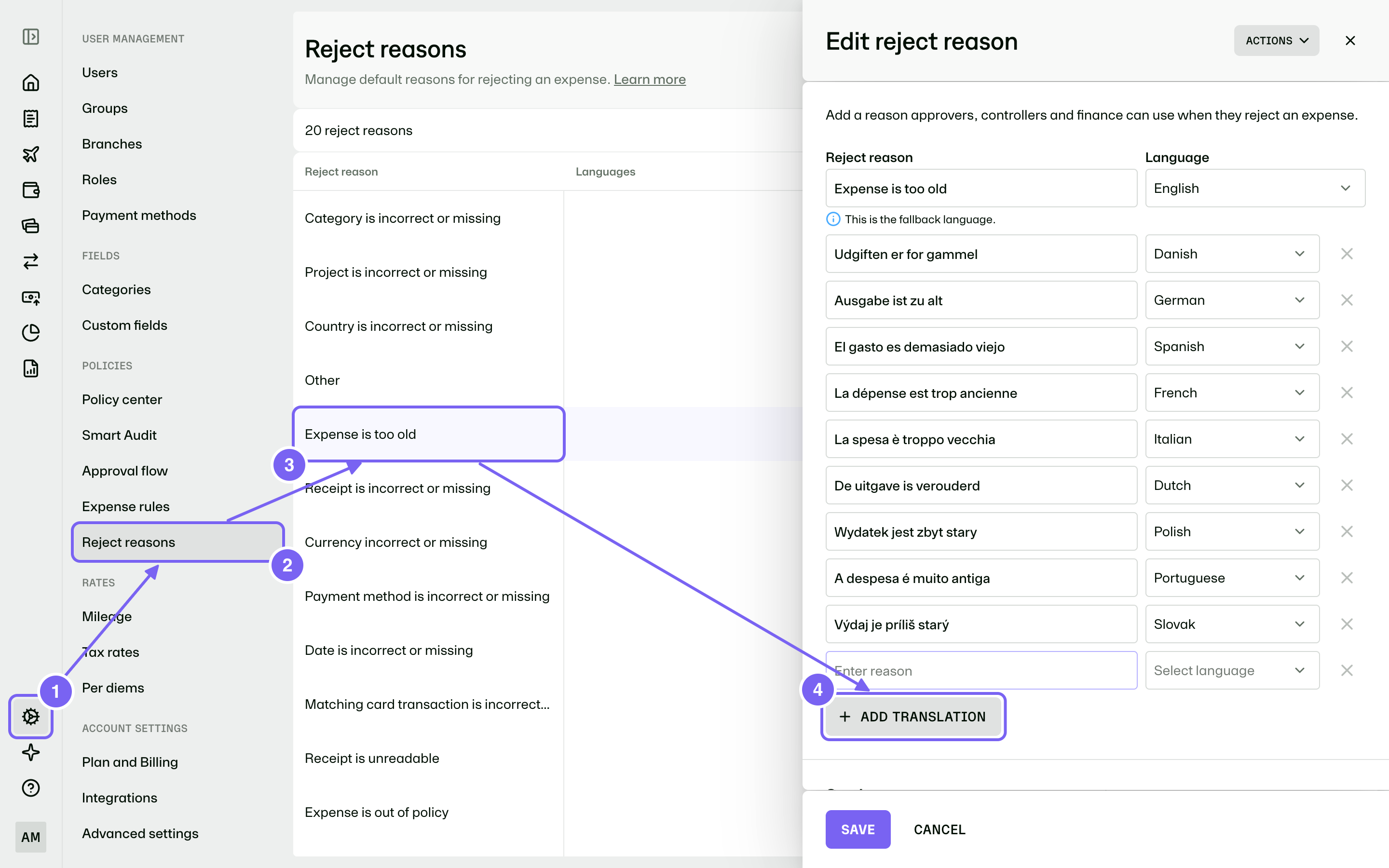Open the travel airplane icon
This screenshot has width=1389, height=868.
[30, 154]
